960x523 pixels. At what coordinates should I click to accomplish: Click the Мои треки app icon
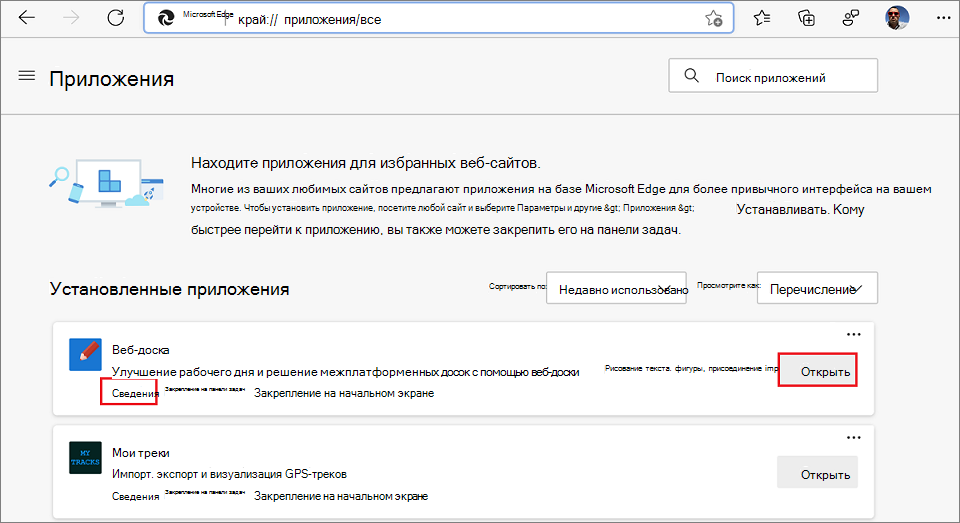pos(85,457)
